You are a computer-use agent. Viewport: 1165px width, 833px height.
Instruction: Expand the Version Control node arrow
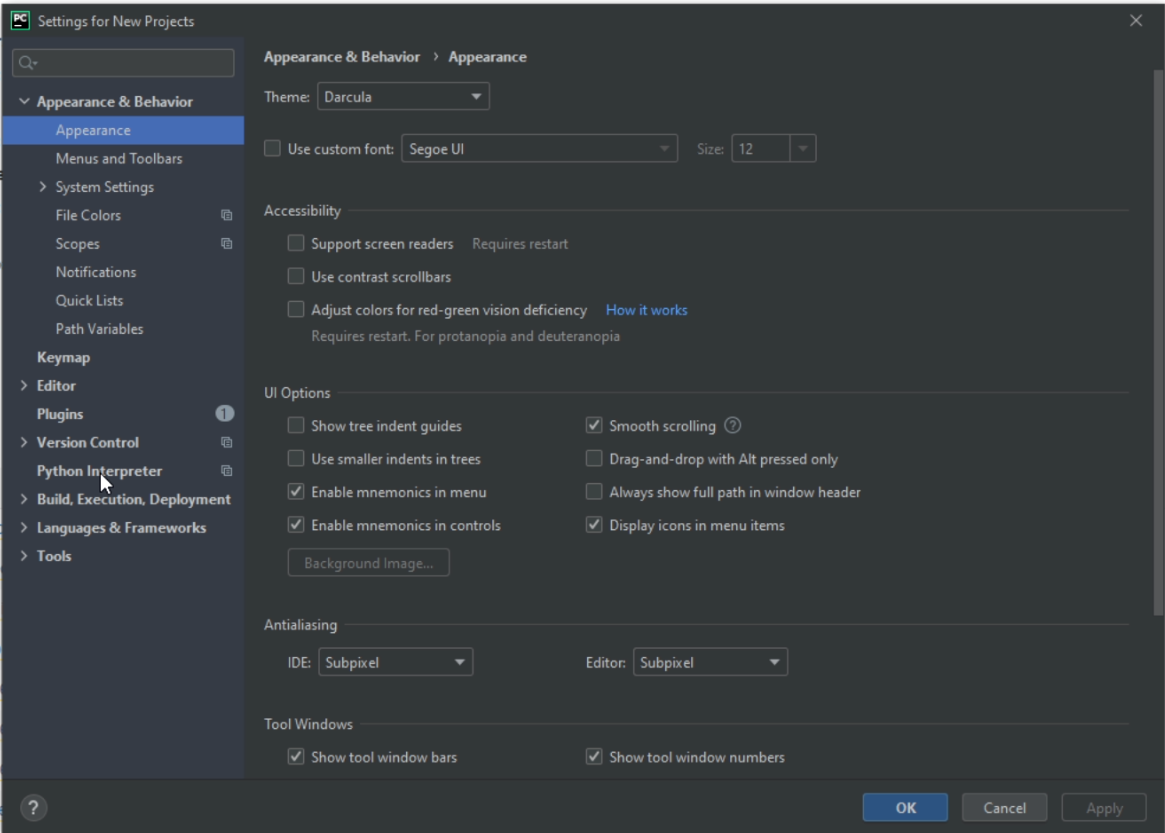[24, 442]
